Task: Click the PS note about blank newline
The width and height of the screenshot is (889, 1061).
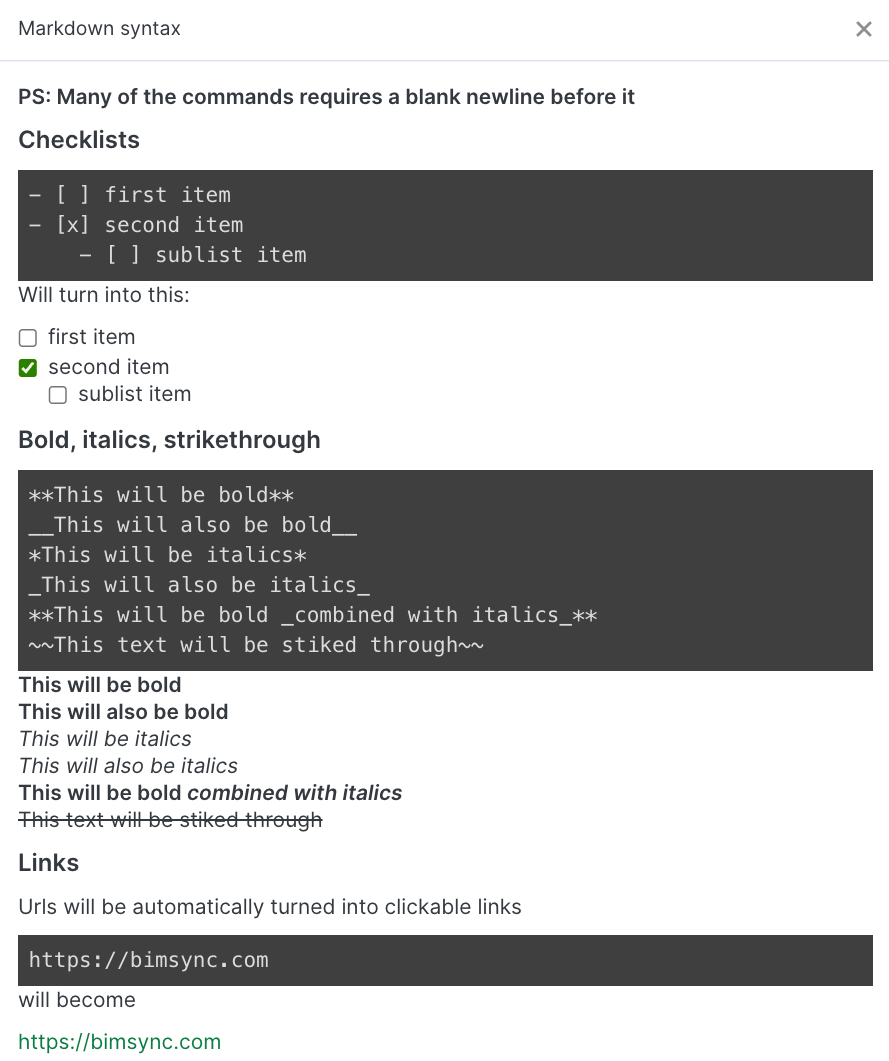Action: 326,97
